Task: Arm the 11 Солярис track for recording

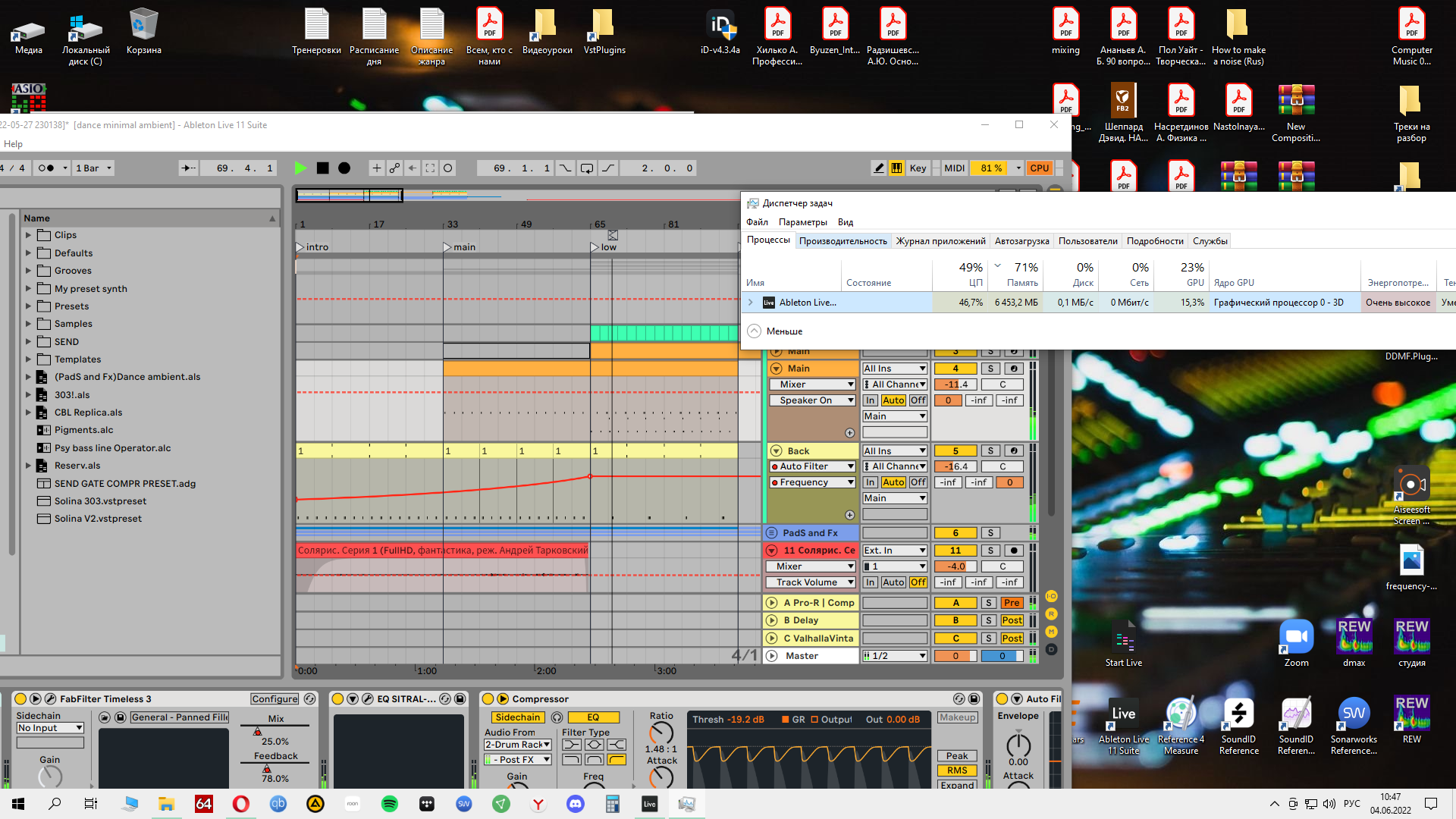Action: coord(1014,551)
